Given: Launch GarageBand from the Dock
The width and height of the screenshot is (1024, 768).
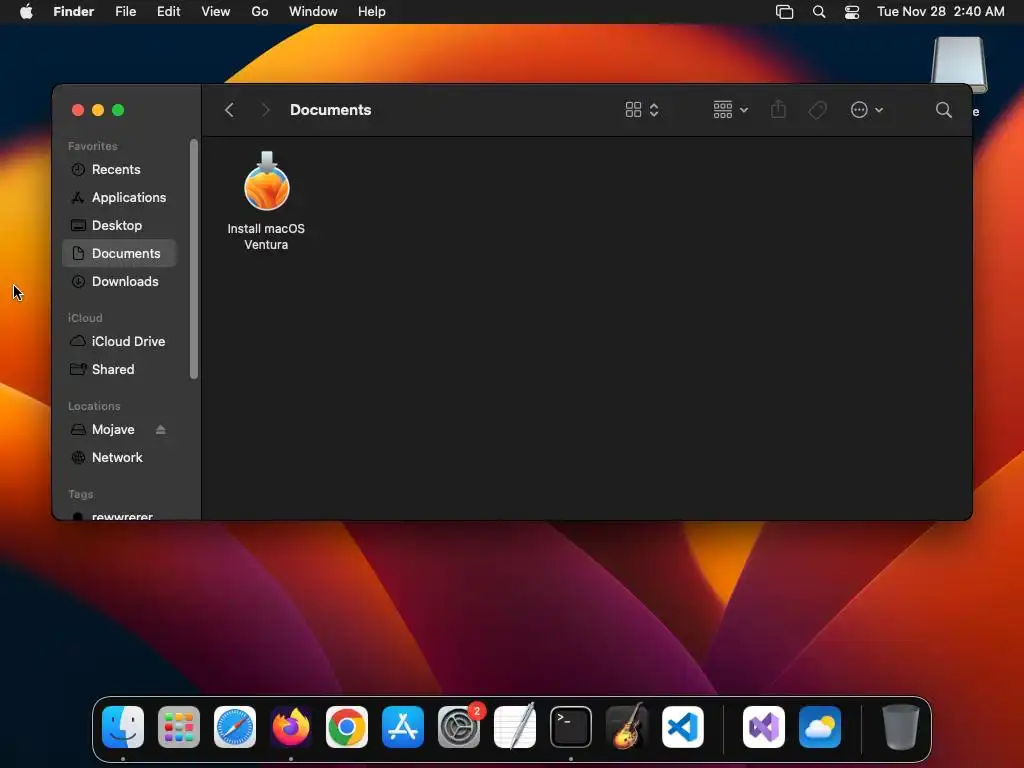Looking at the screenshot, I should click(627, 726).
